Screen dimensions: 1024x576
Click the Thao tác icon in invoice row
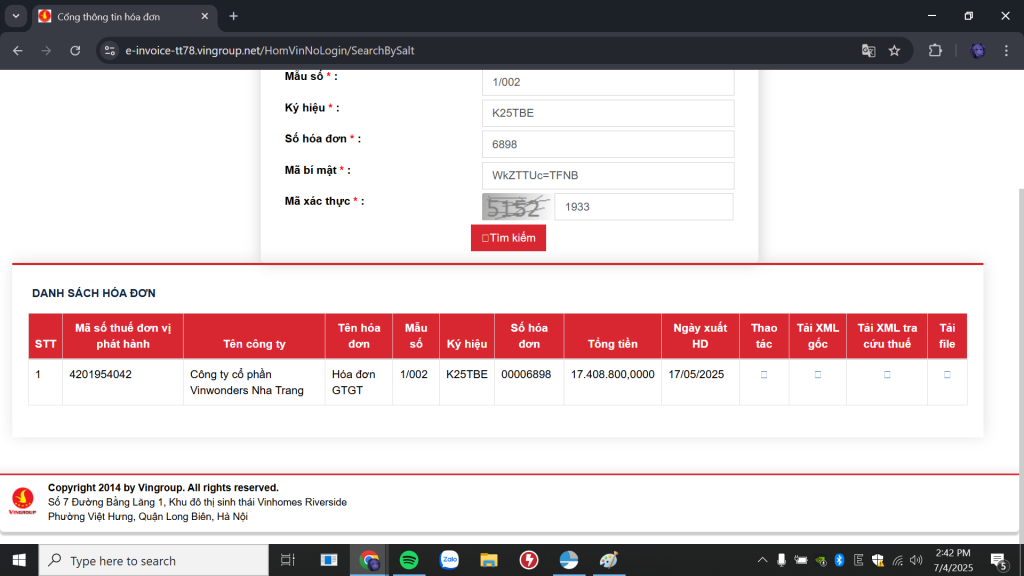[x=763, y=375]
